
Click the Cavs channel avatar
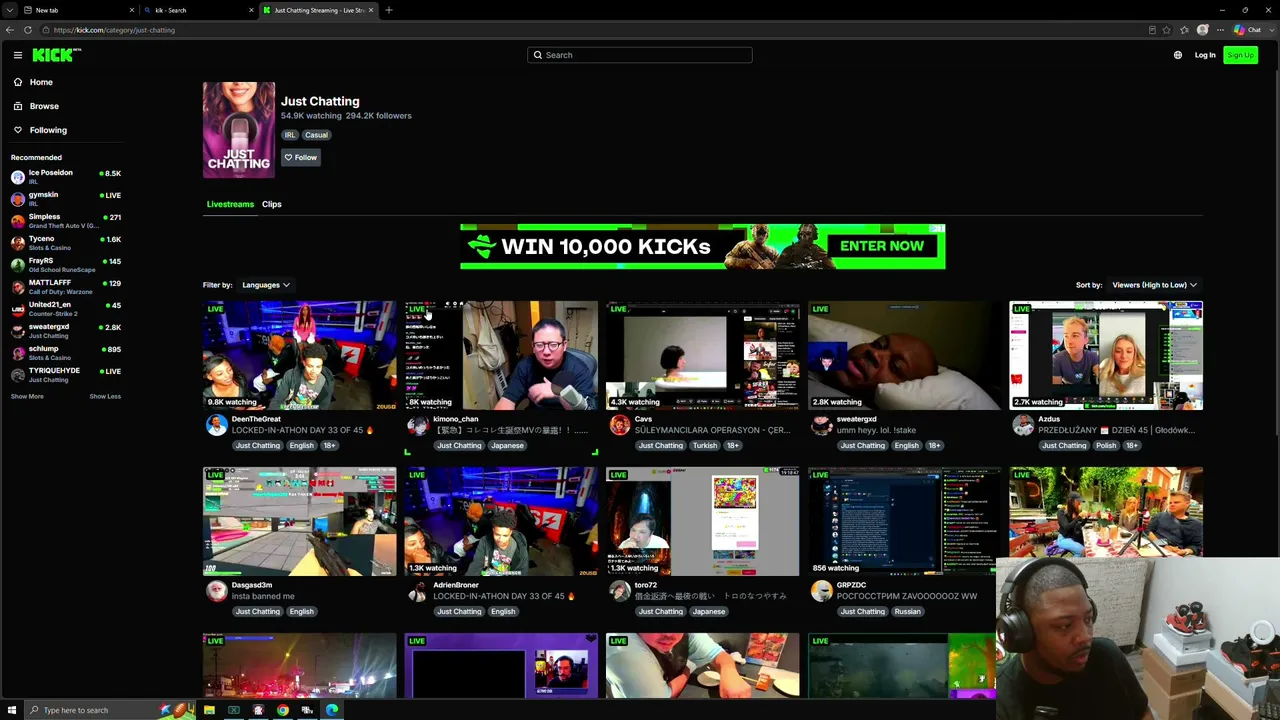pos(620,425)
